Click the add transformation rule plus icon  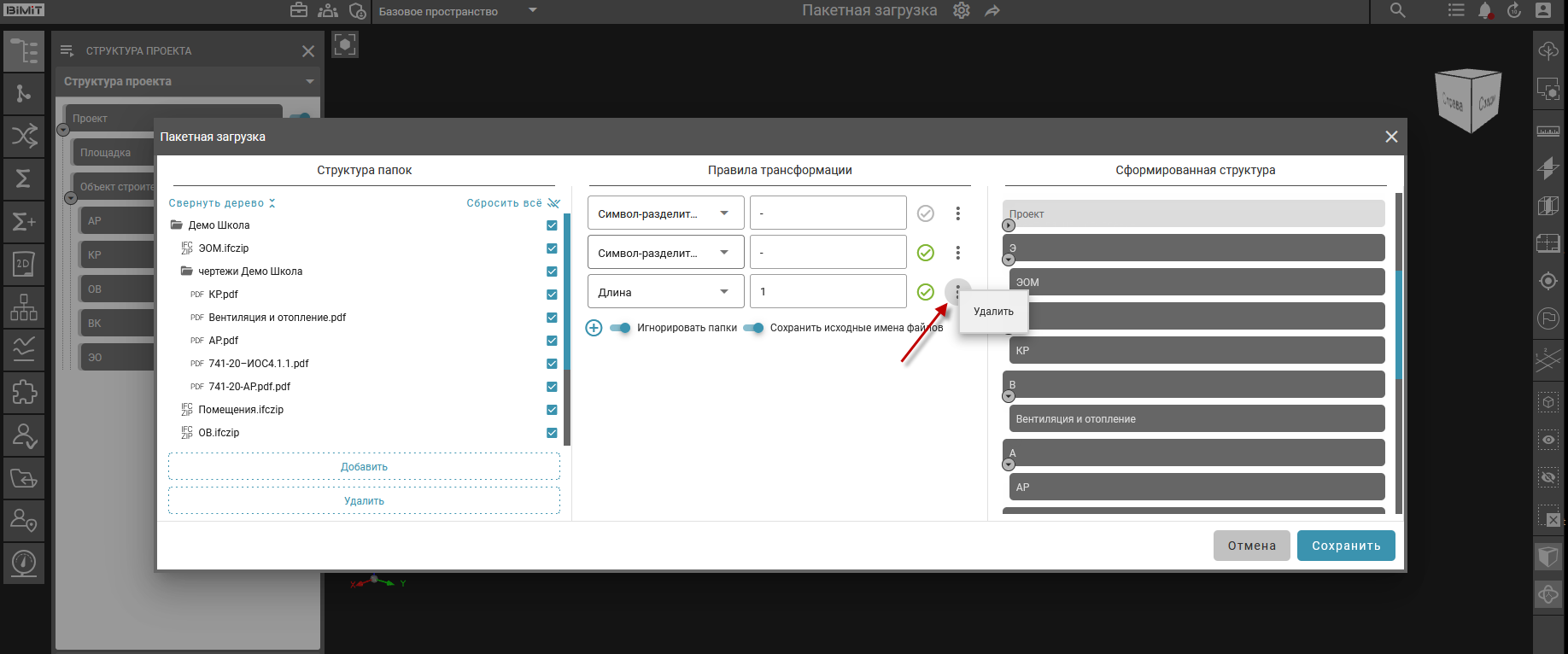pos(594,328)
